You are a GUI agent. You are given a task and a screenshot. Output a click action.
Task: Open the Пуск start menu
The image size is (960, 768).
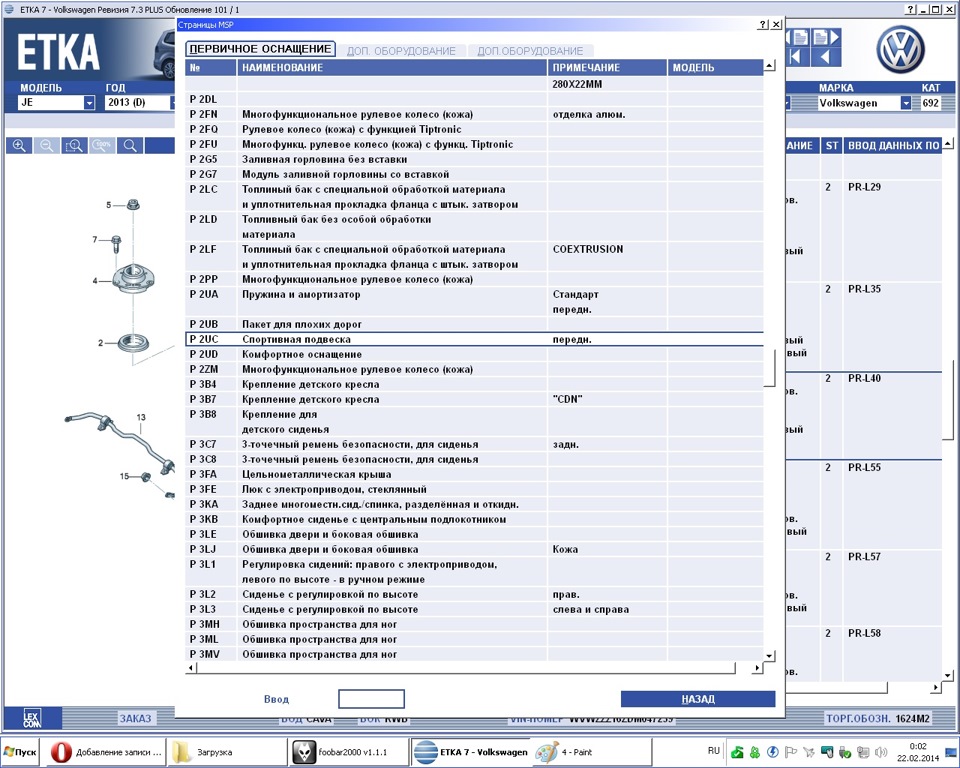[x=20, y=752]
